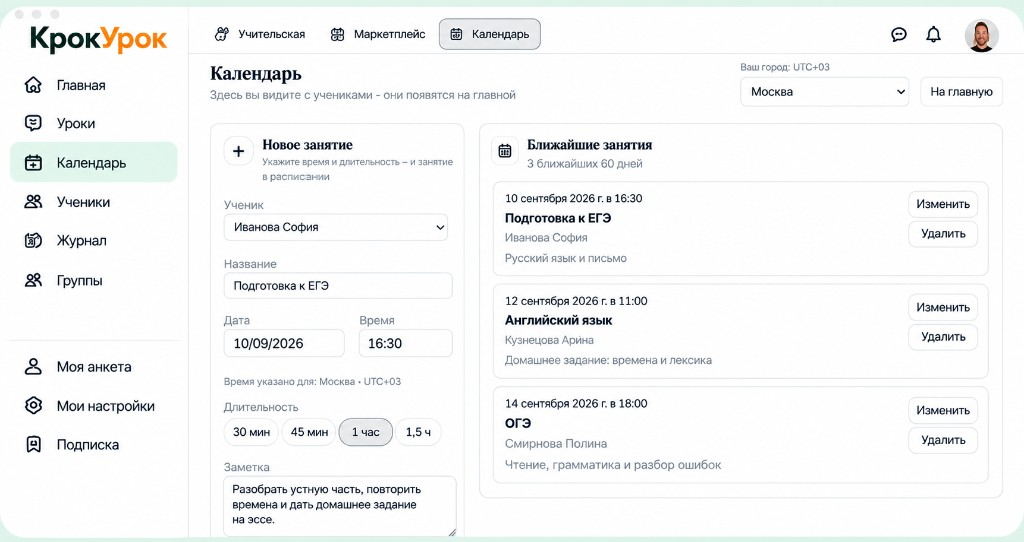Click Изменить for ОГЭ lesson
The width and height of the screenshot is (1024, 542).
coord(943,411)
